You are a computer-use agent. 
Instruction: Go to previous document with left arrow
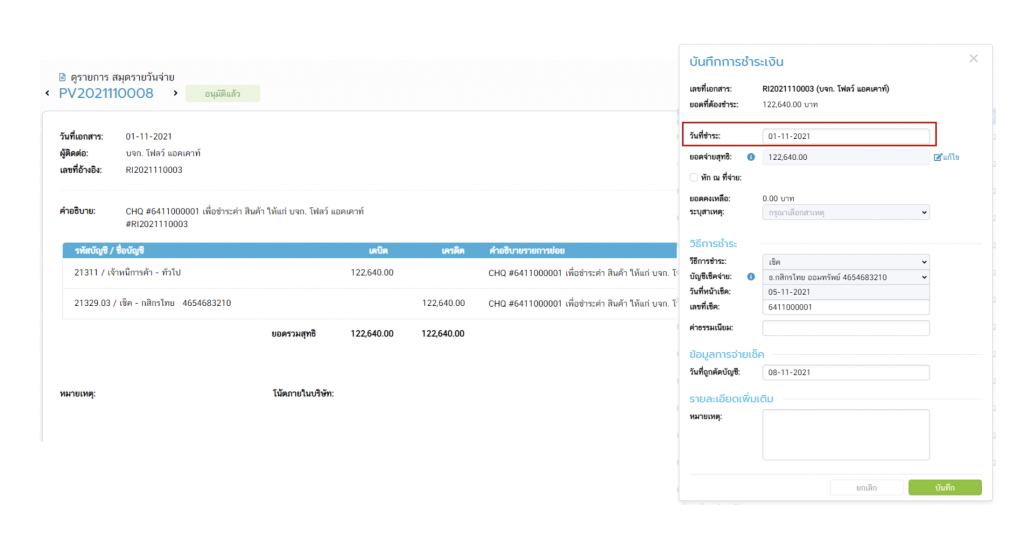coord(48,94)
